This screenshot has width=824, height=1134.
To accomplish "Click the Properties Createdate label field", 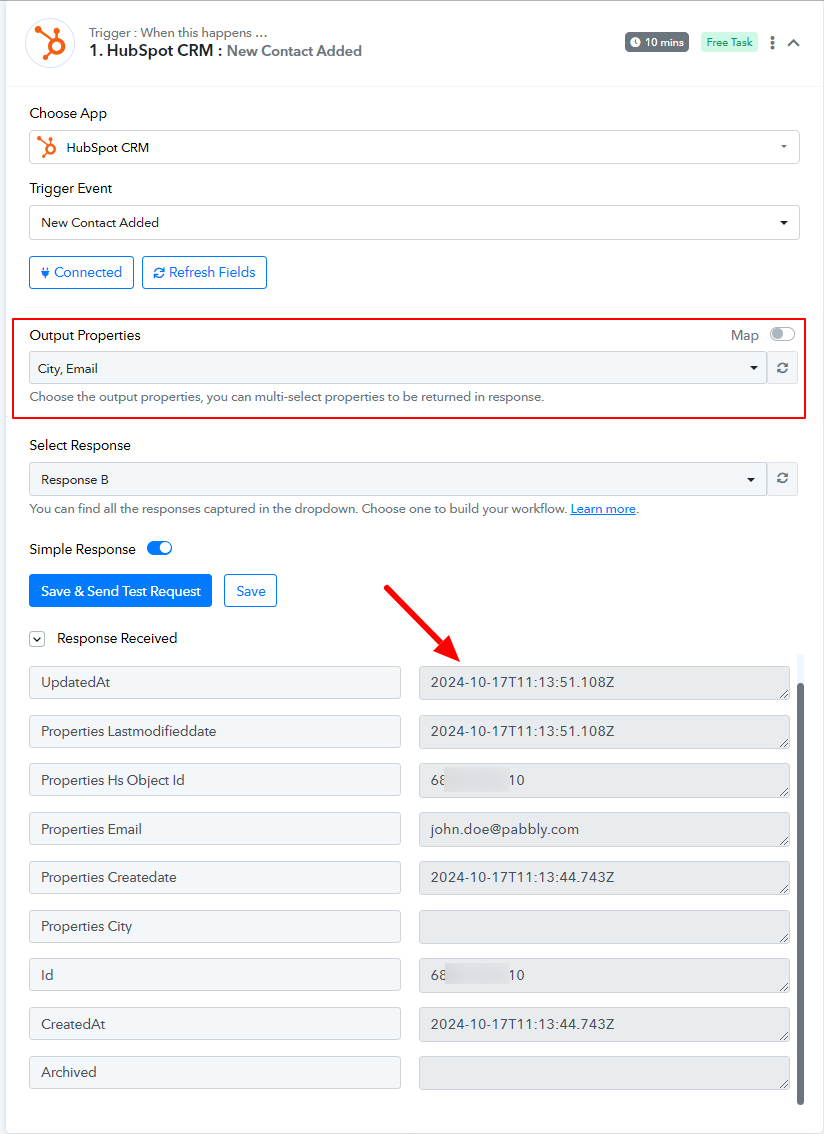I will click(x=215, y=877).
